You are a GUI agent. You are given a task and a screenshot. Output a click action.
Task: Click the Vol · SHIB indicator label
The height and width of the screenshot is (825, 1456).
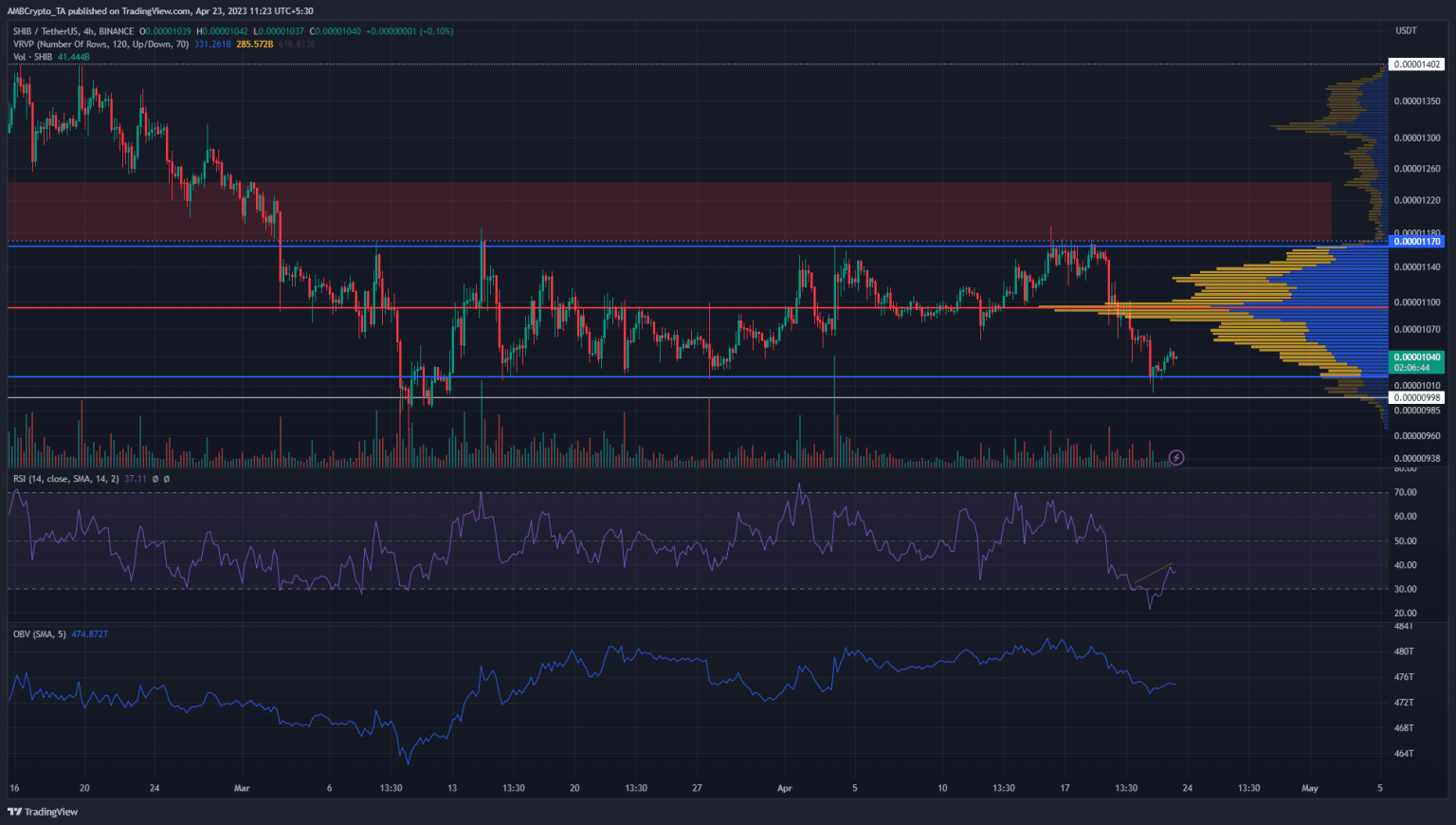[x=31, y=57]
